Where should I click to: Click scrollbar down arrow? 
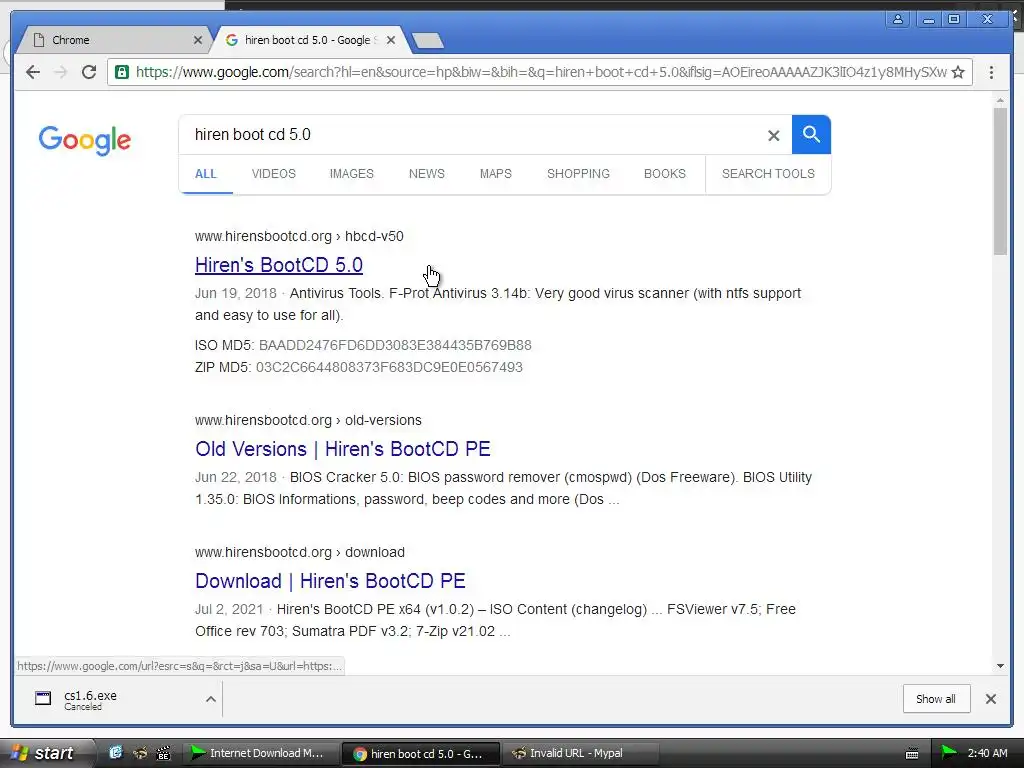pos(1000,666)
